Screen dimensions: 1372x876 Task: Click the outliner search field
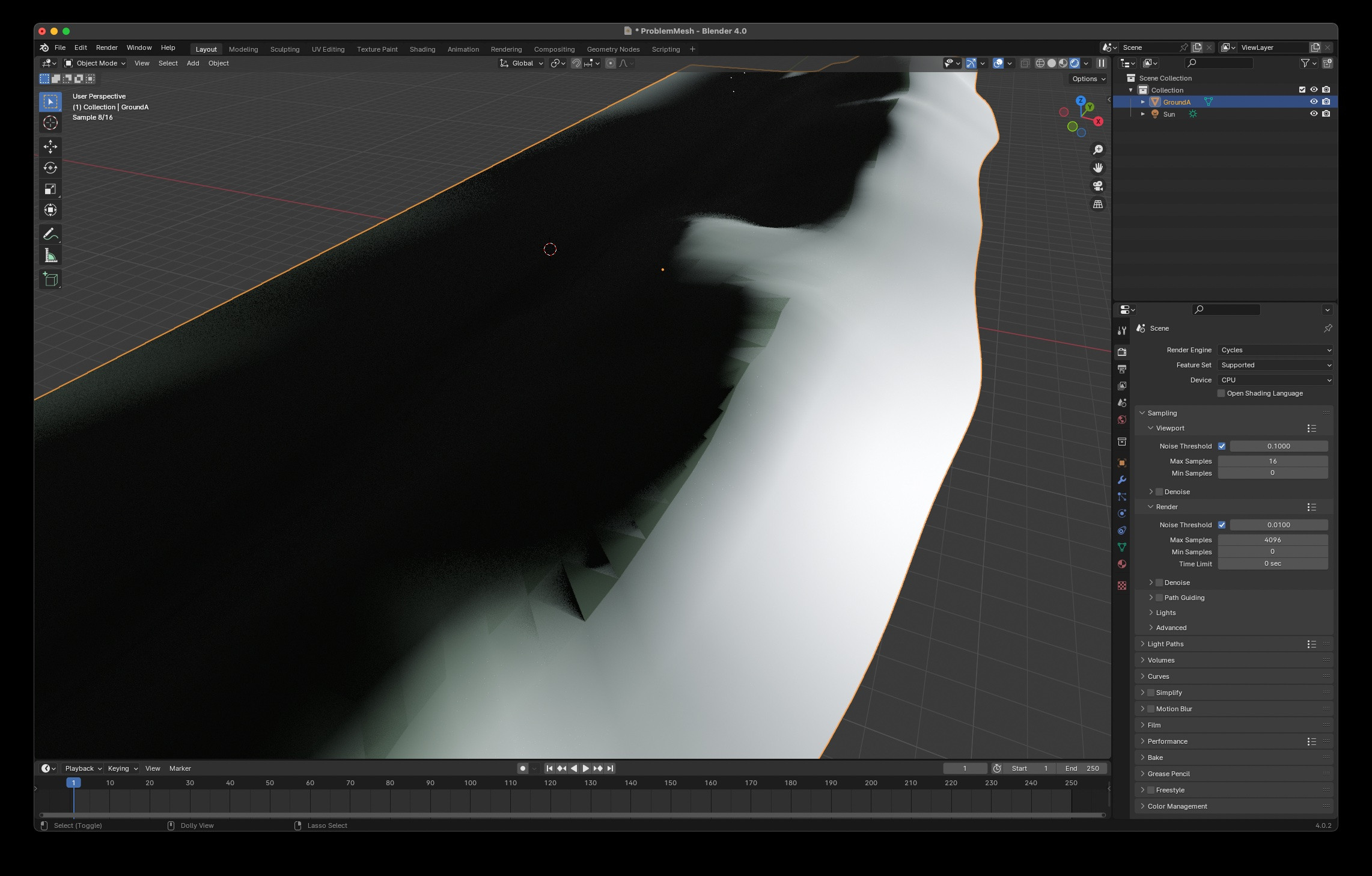click(1219, 63)
